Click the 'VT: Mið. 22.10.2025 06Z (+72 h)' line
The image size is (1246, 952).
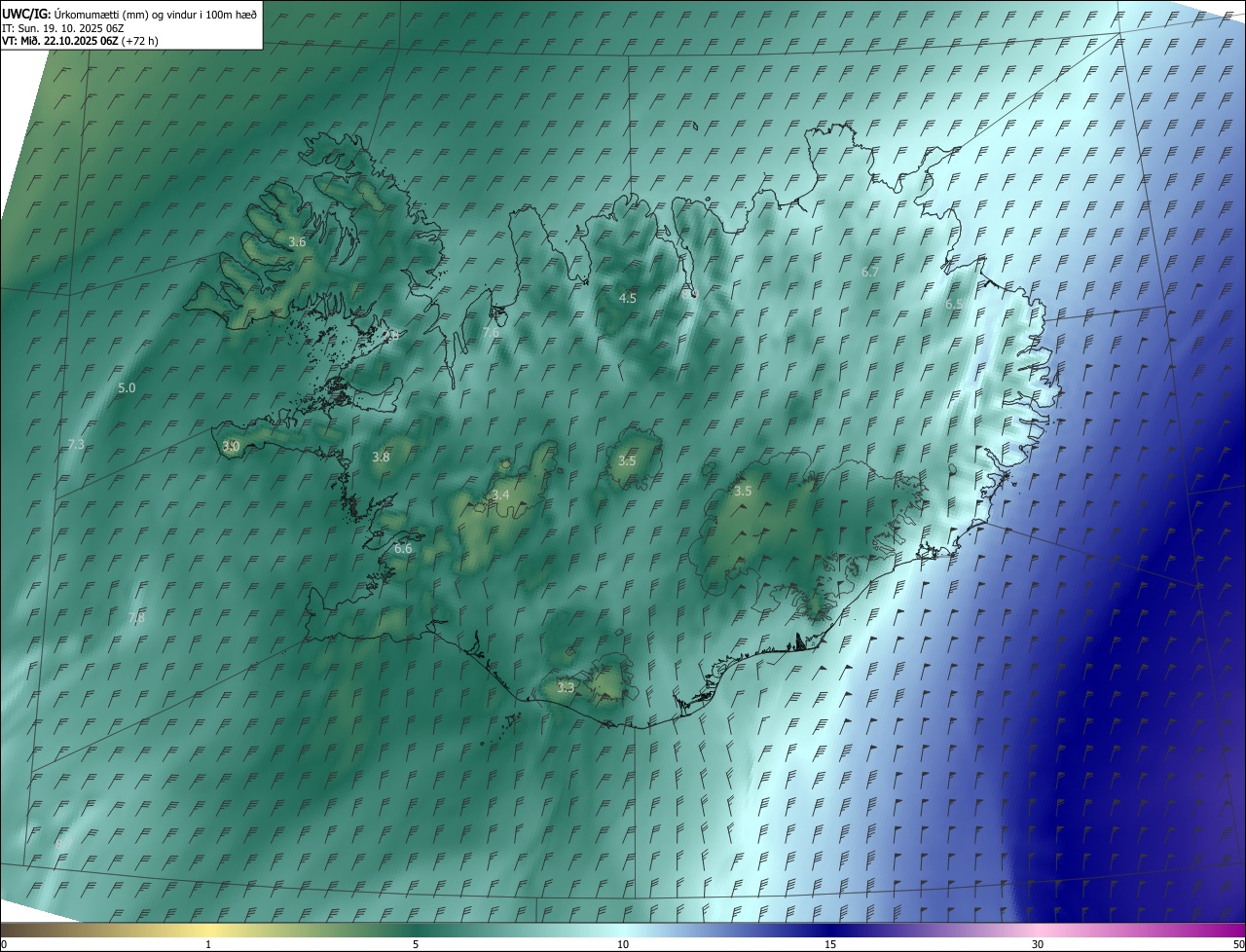(x=80, y=41)
